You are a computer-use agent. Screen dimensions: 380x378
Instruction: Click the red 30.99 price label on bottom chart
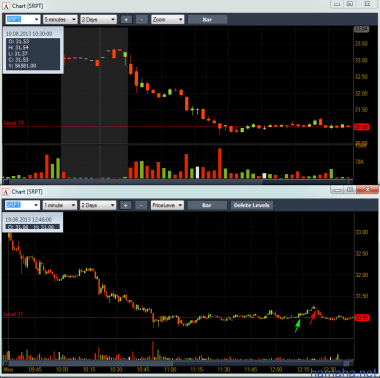coord(361,318)
